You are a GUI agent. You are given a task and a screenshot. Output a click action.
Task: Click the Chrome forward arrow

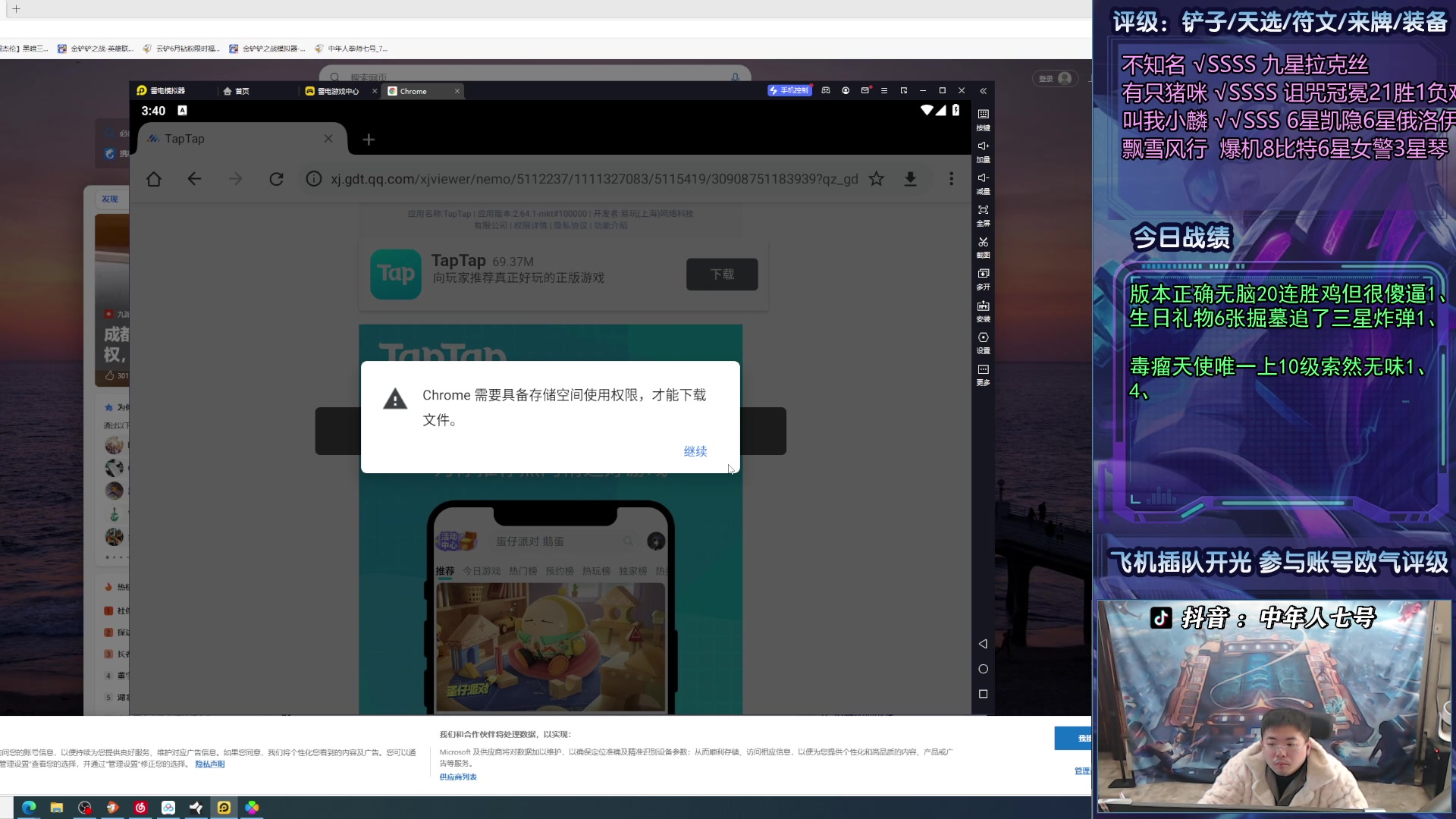[x=235, y=179]
